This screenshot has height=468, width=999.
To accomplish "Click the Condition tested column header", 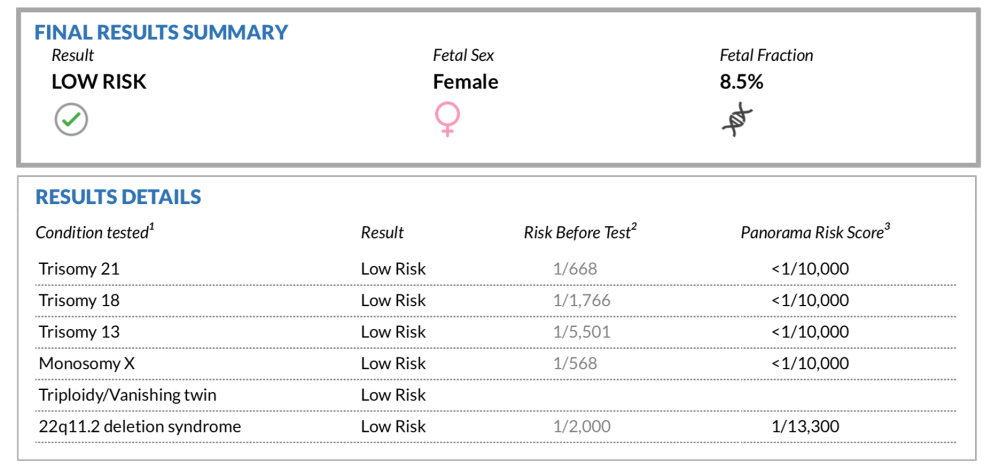I will (x=95, y=233).
